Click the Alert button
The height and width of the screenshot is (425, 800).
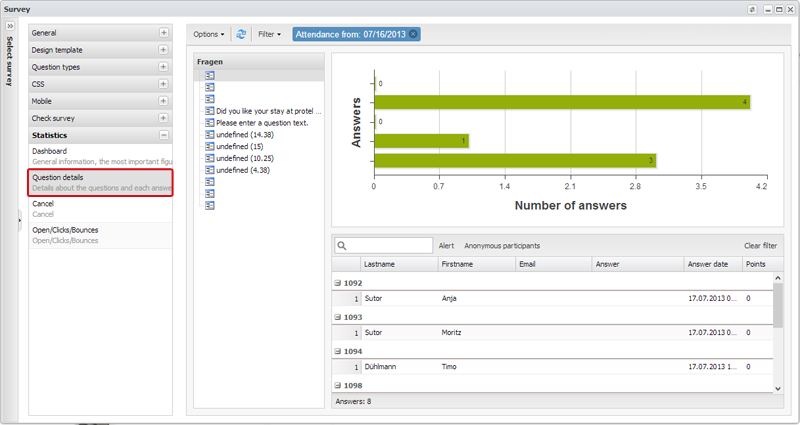click(446, 245)
